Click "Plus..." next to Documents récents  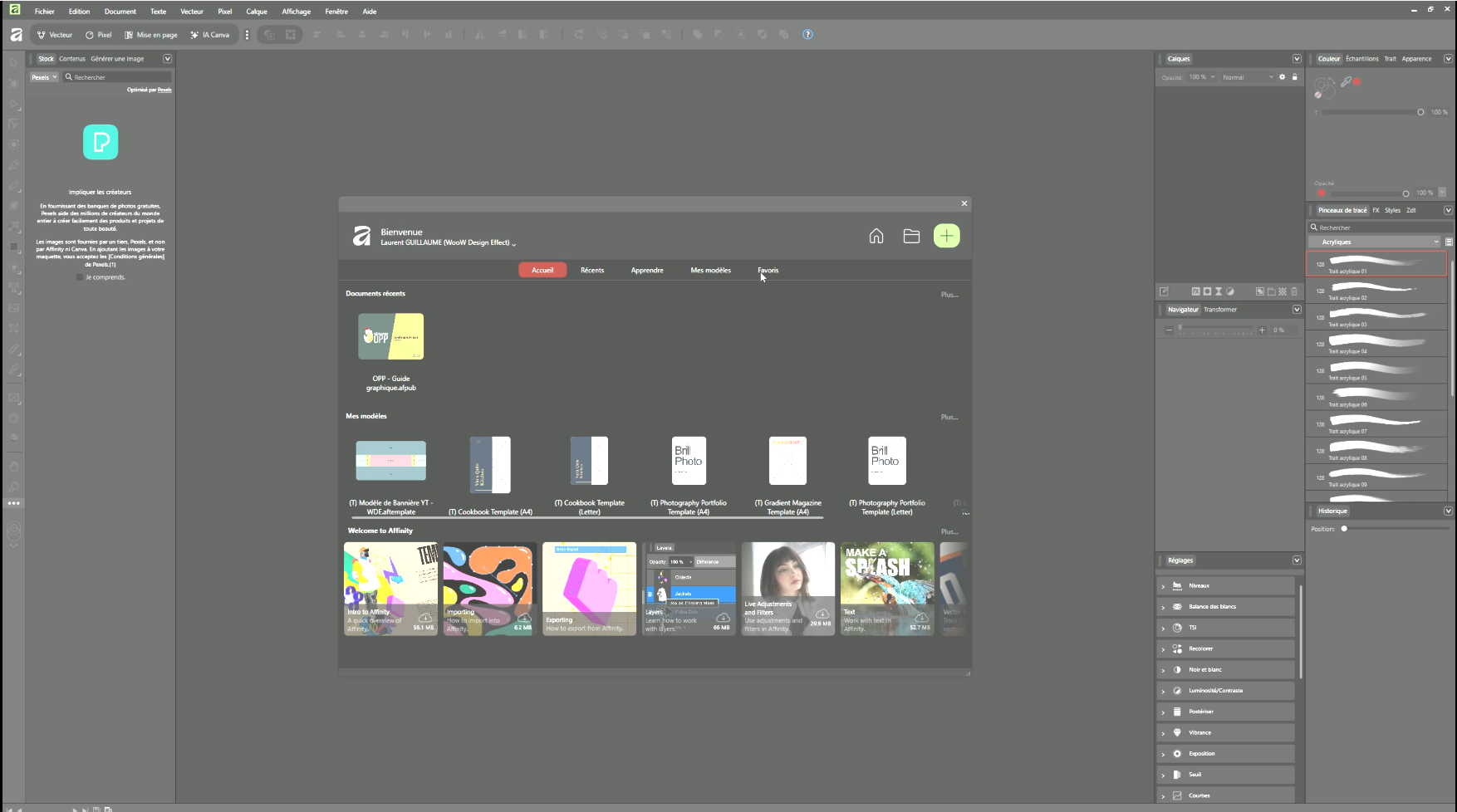click(949, 295)
